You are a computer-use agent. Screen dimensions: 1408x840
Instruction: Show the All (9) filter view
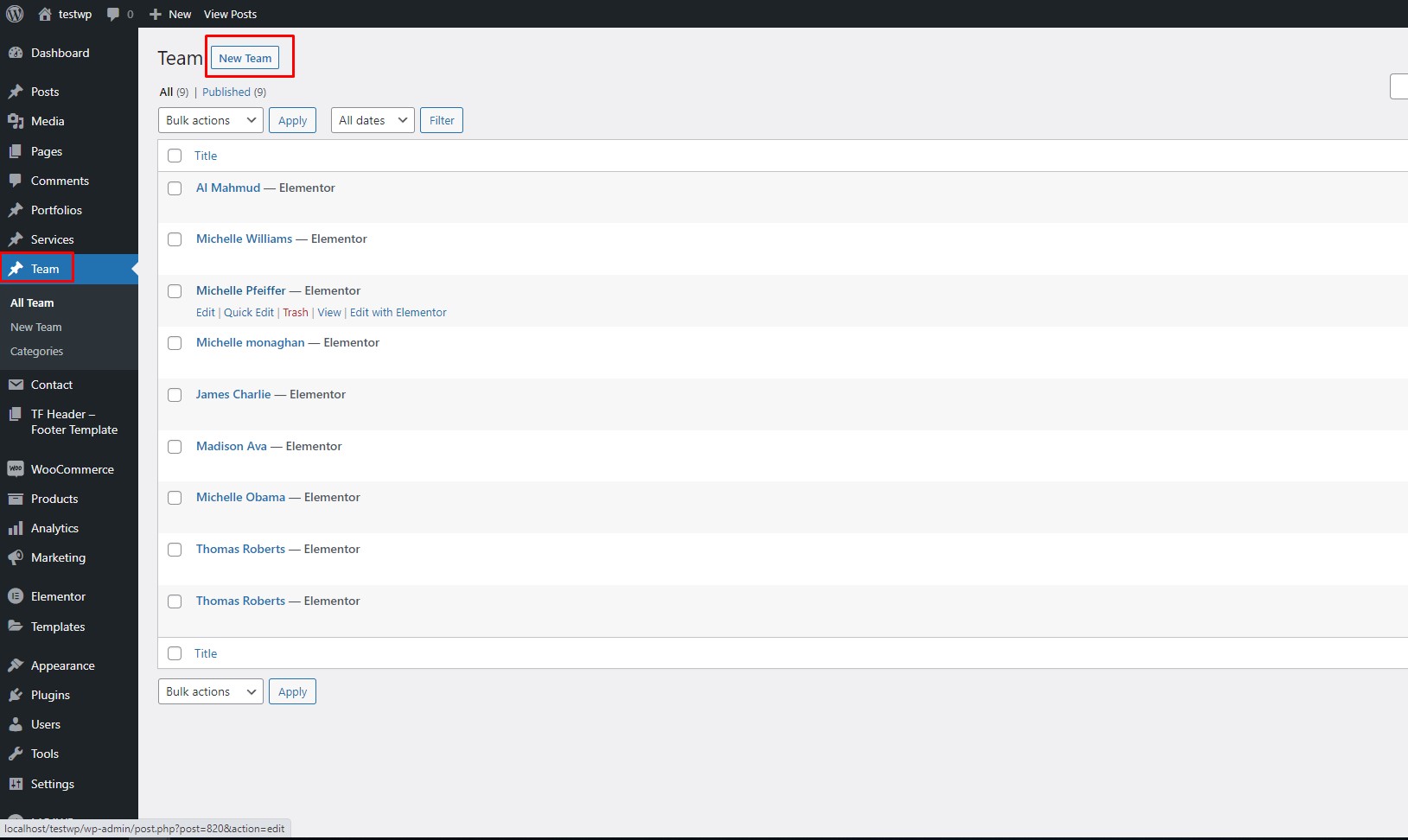[174, 92]
